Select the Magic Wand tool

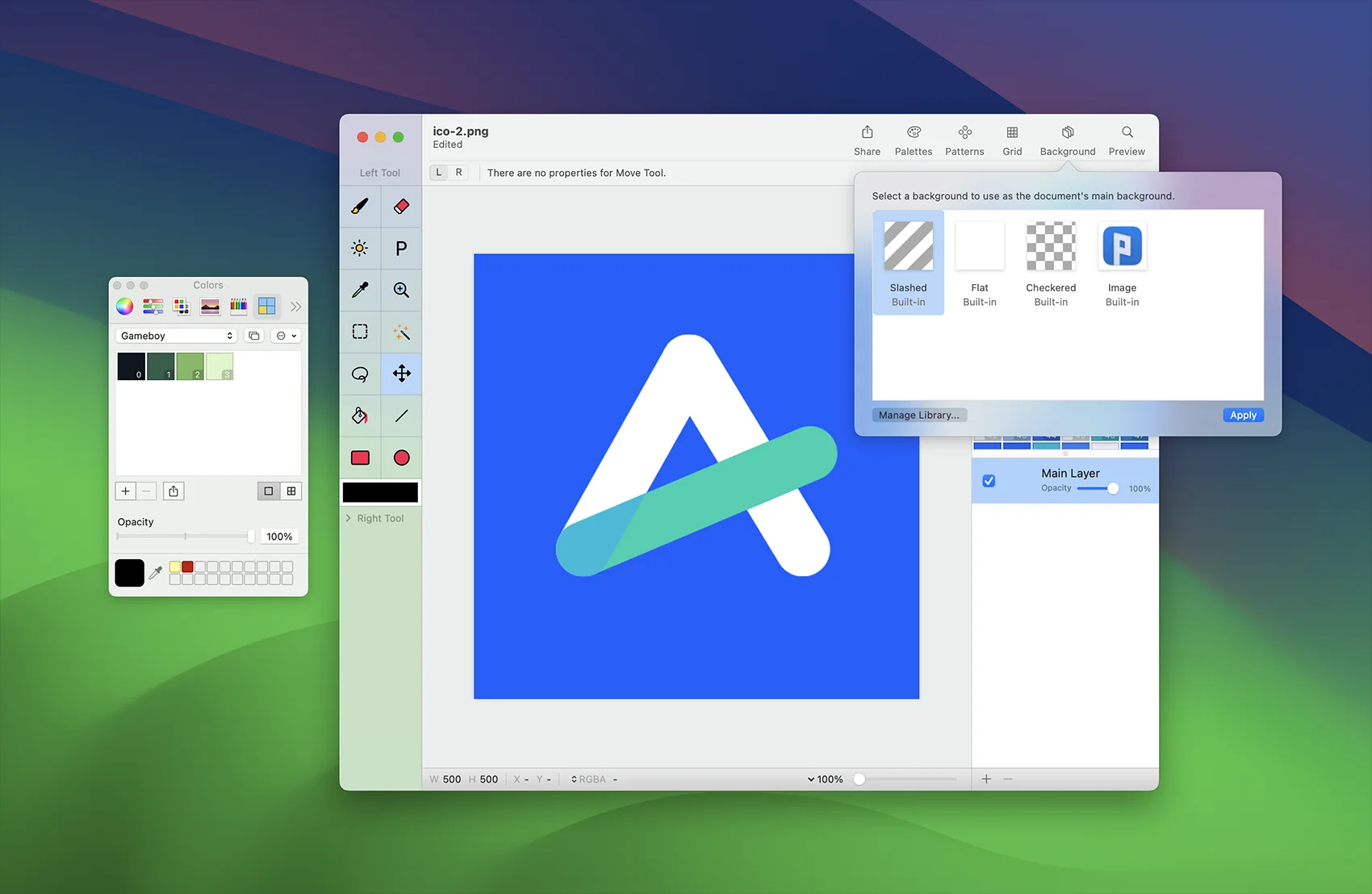(401, 332)
